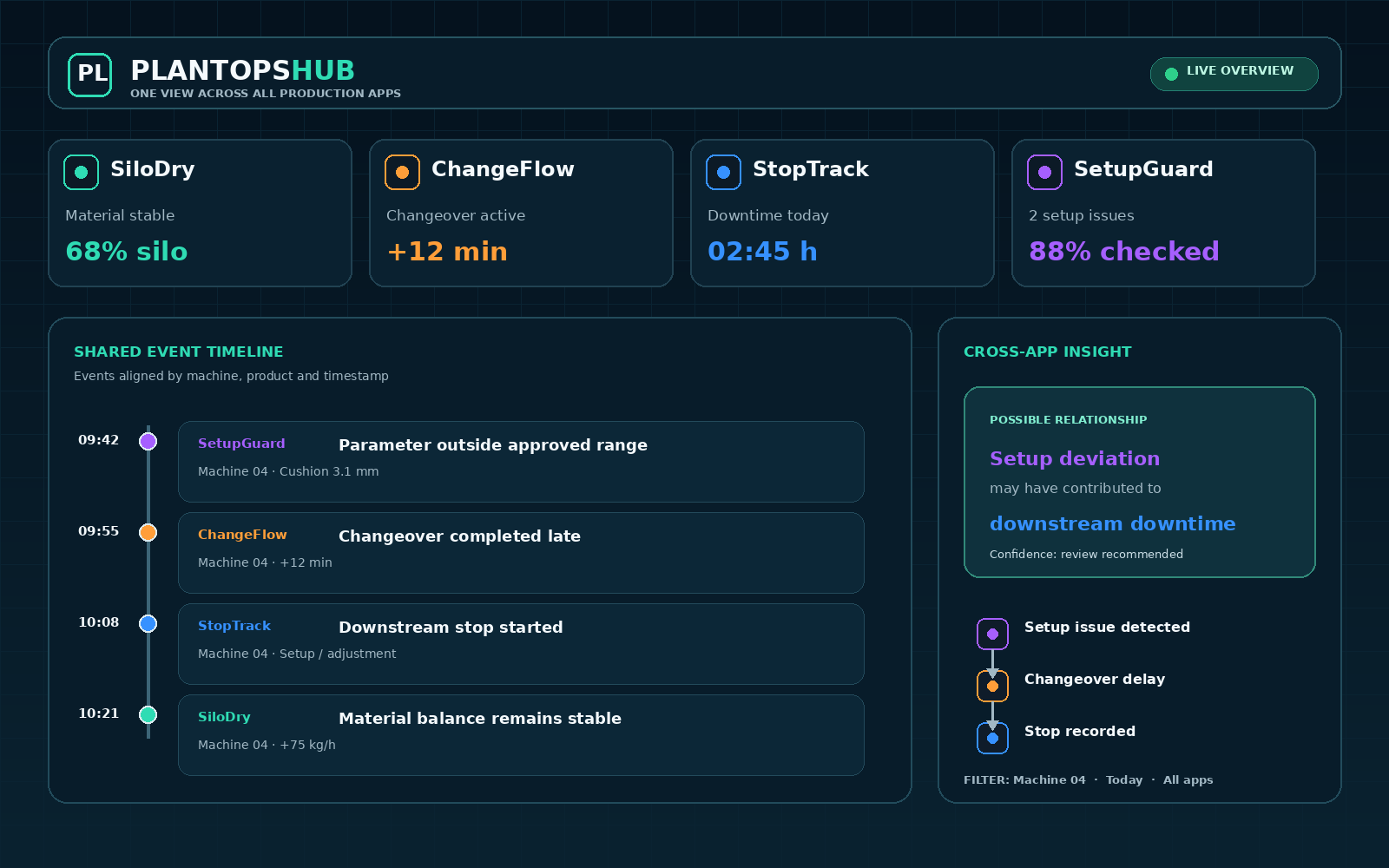Click the 2 setup issues text
The width and height of the screenshot is (1389, 868).
[1082, 215]
